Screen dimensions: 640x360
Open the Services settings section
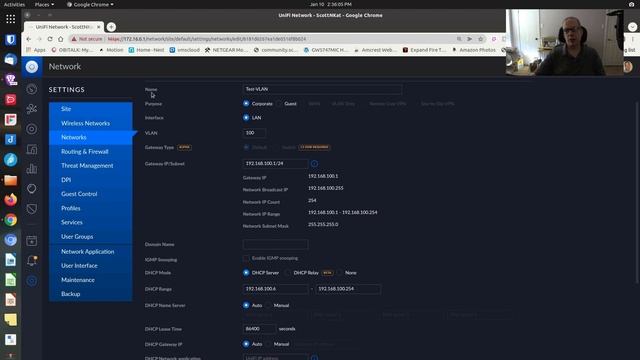click(x=91, y=222)
